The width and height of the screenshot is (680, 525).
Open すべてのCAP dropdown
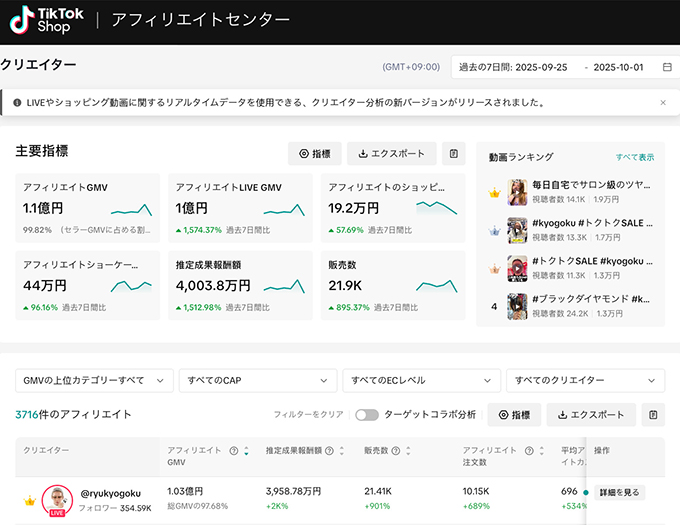258,381
